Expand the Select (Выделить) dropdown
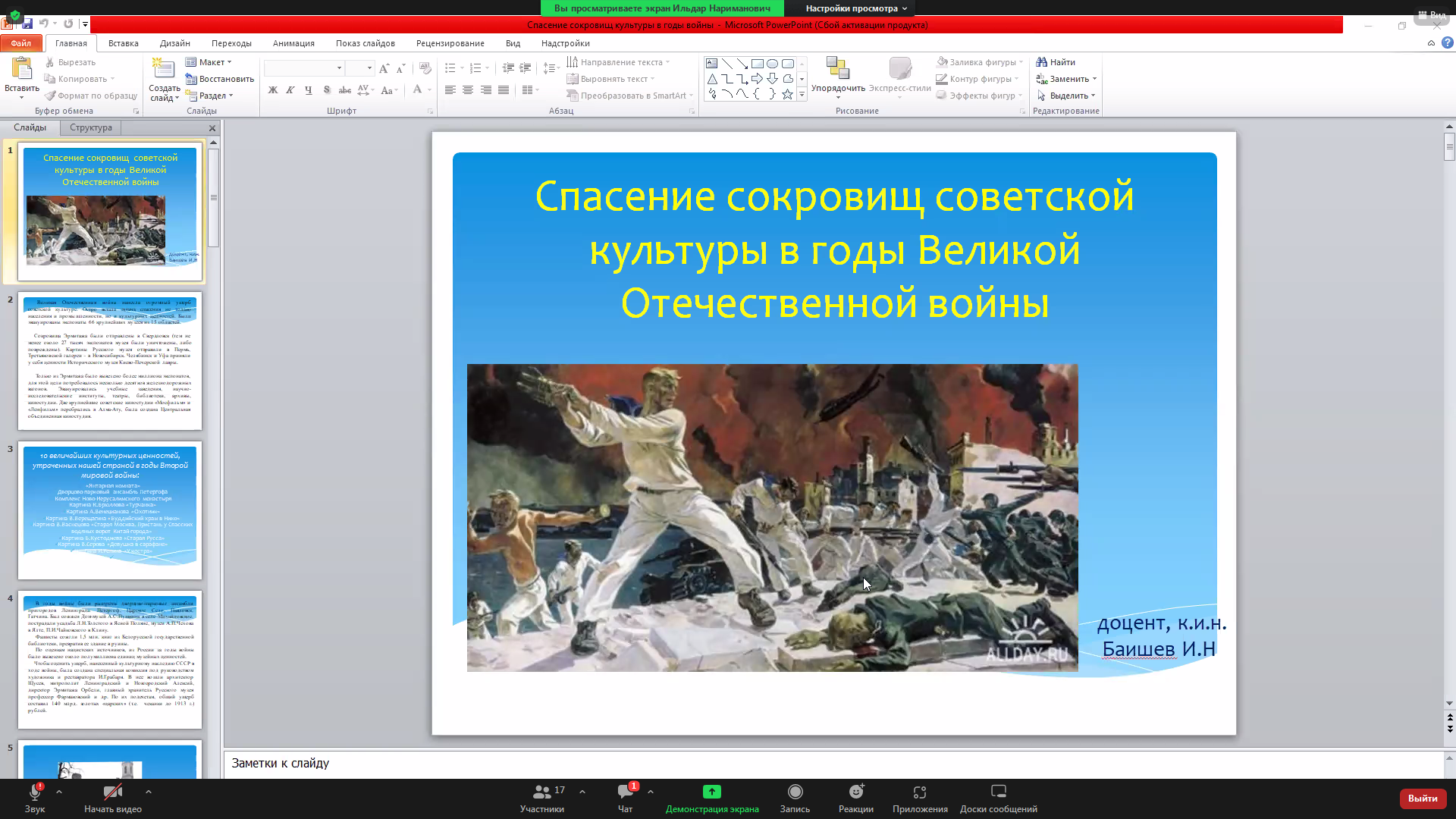This screenshot has height=819, width=1456. click(1068, 96)
